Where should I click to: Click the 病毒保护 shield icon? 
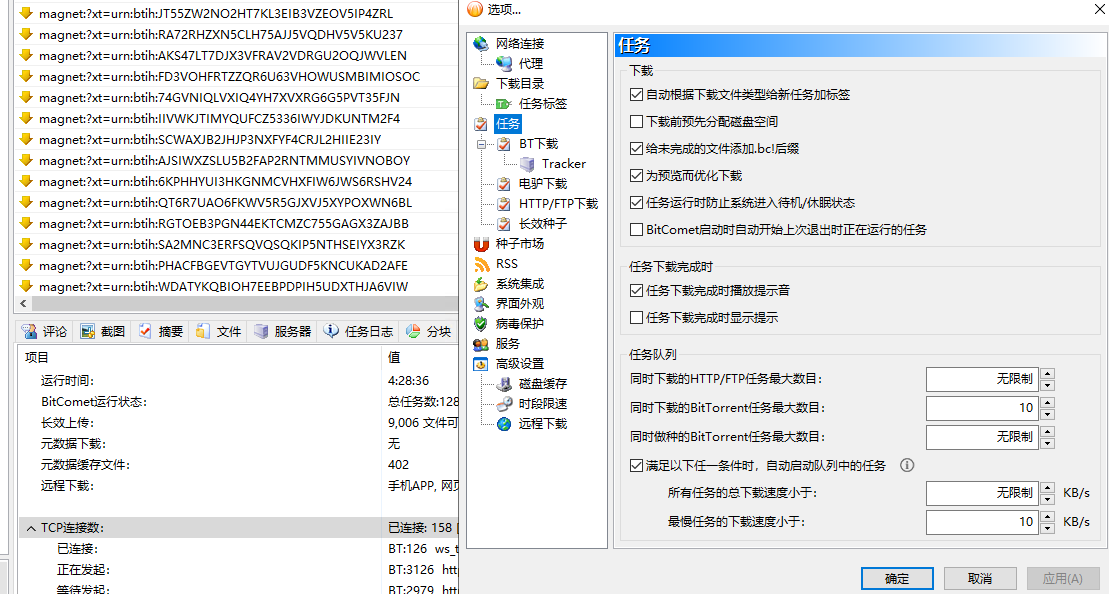coord(481,324)
